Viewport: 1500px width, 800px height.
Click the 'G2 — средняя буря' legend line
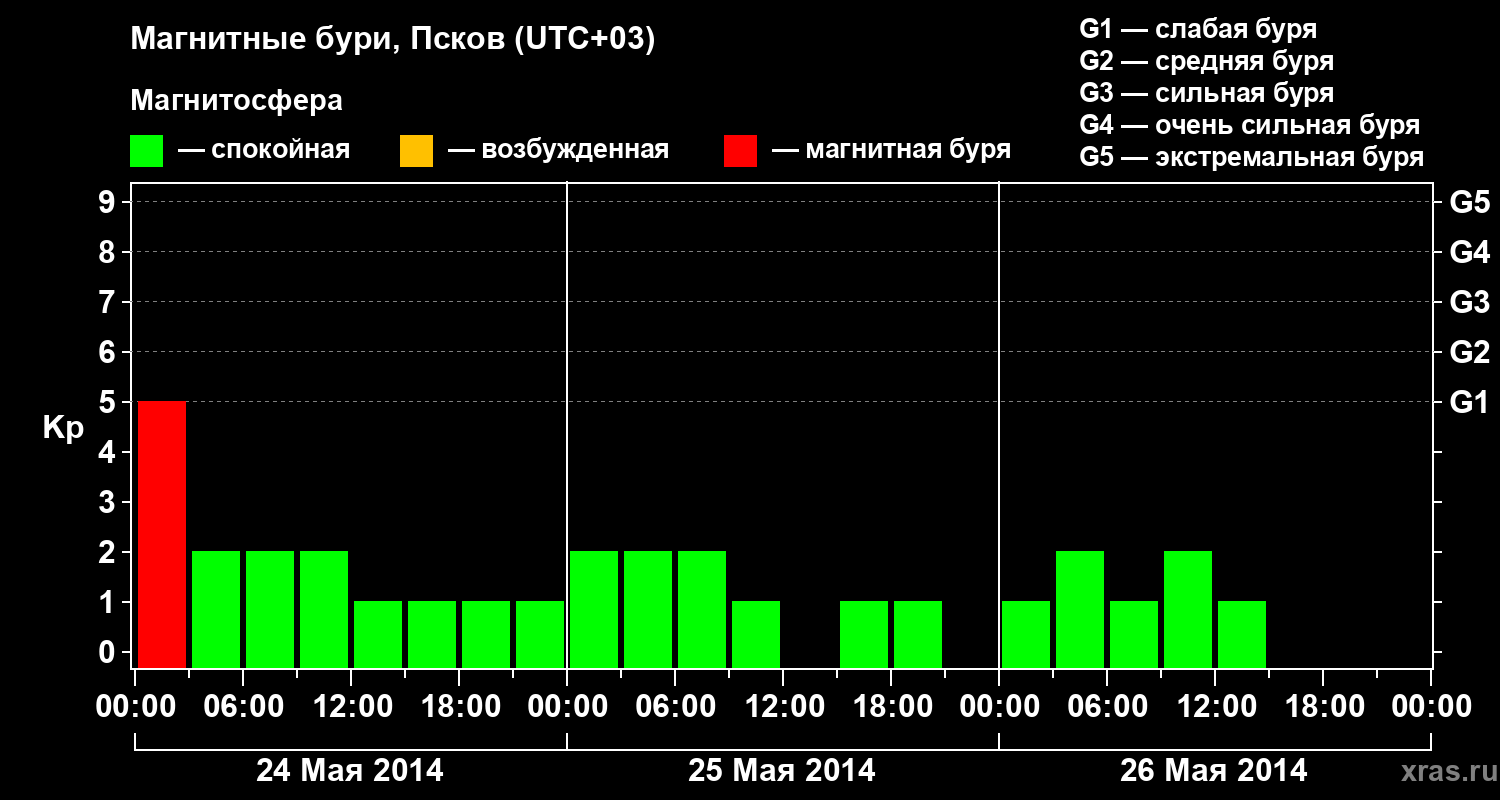coord(1207,61)
